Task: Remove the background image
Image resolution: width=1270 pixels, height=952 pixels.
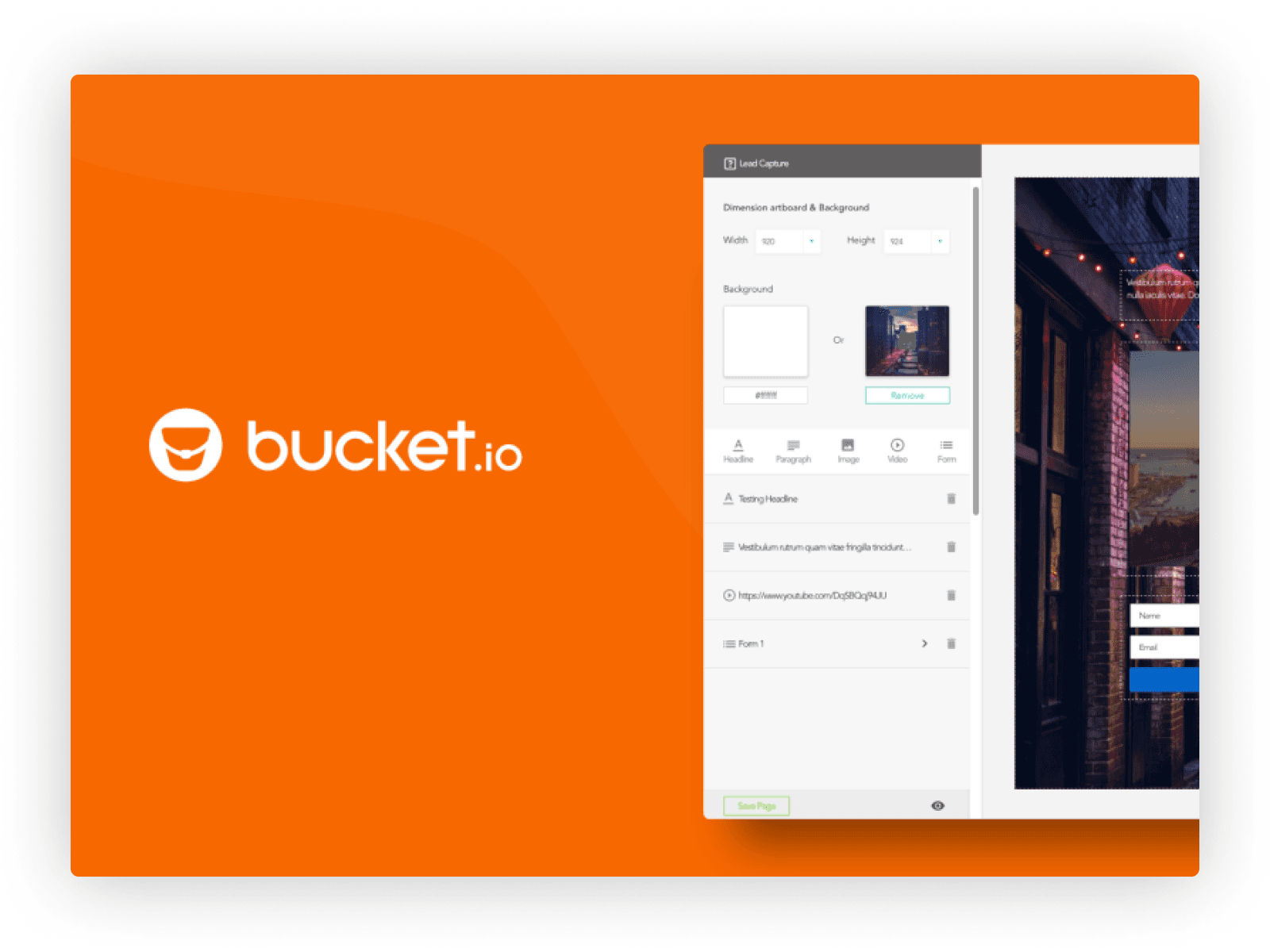Action: click(x=907, y=396)
